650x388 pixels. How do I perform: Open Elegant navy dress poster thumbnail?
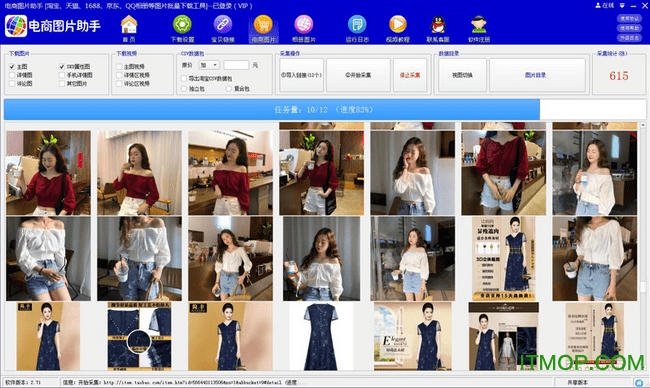(x=413, y=336)
